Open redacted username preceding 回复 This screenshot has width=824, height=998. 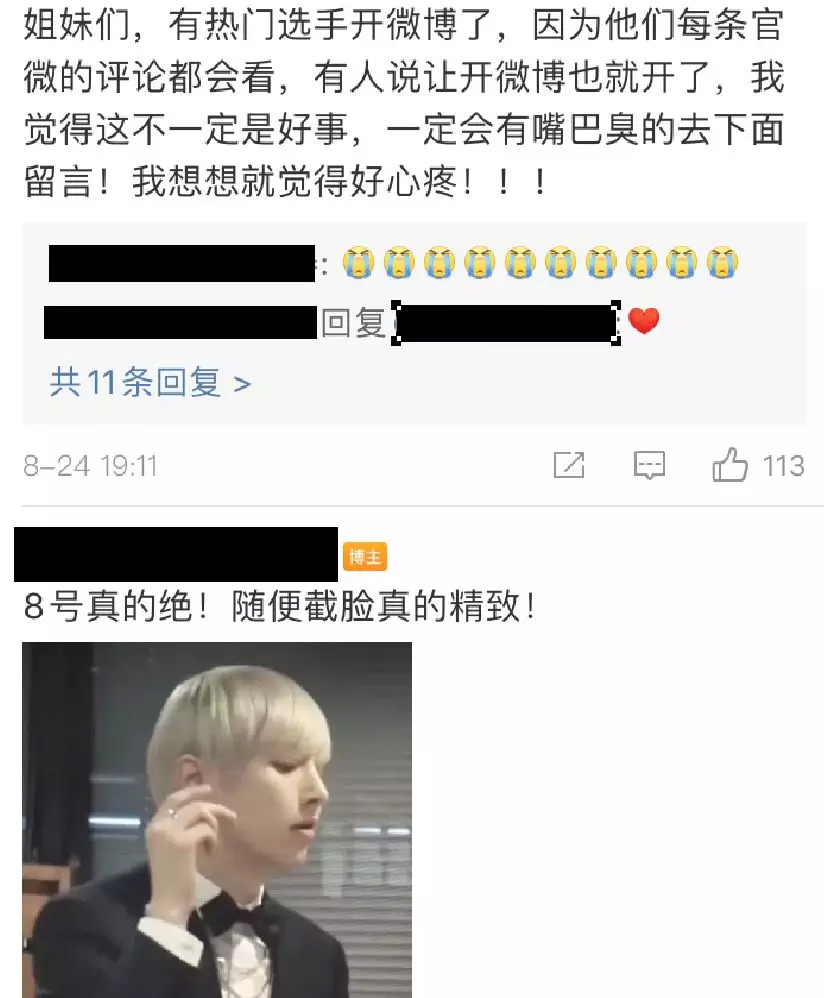click(180, 322)
